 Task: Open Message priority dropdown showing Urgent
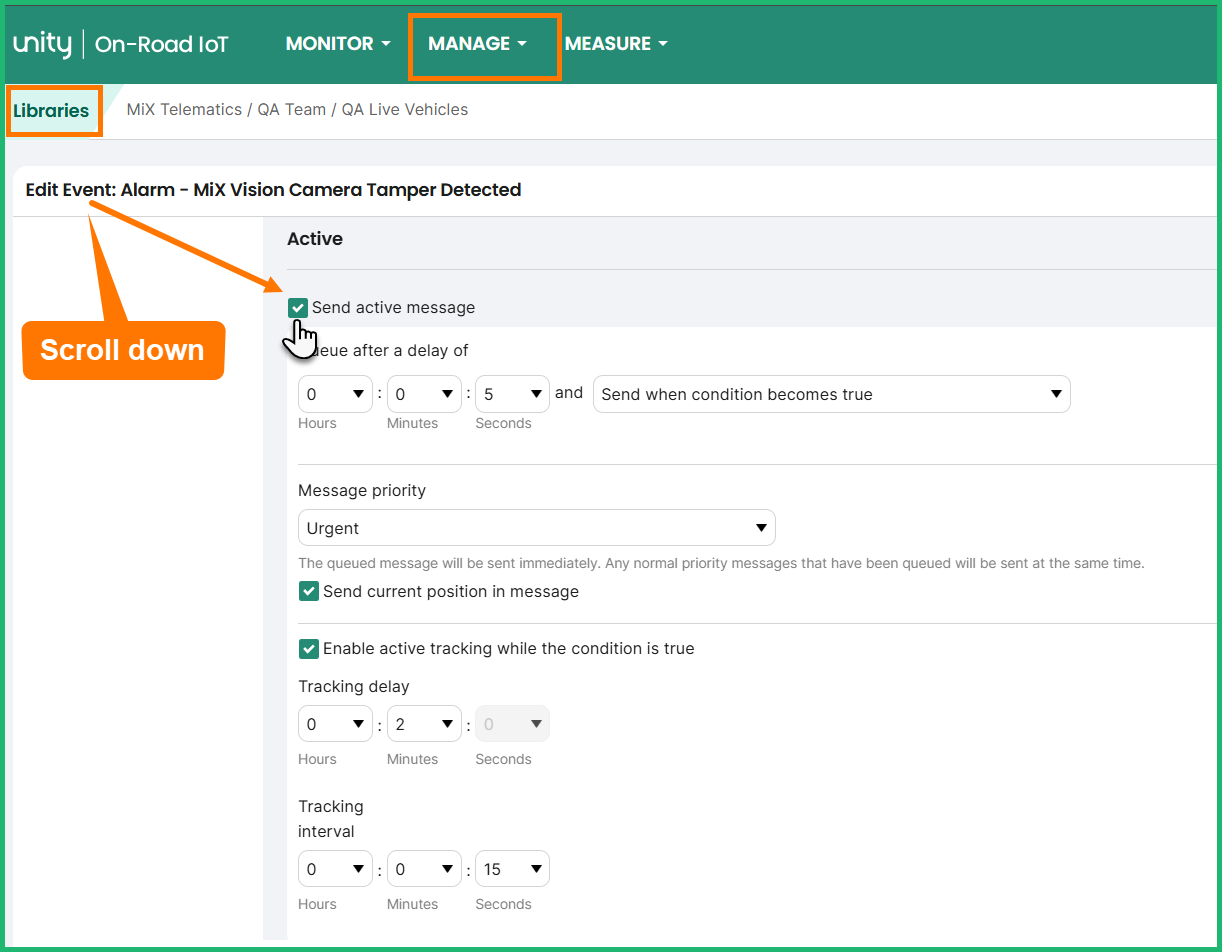537,528
